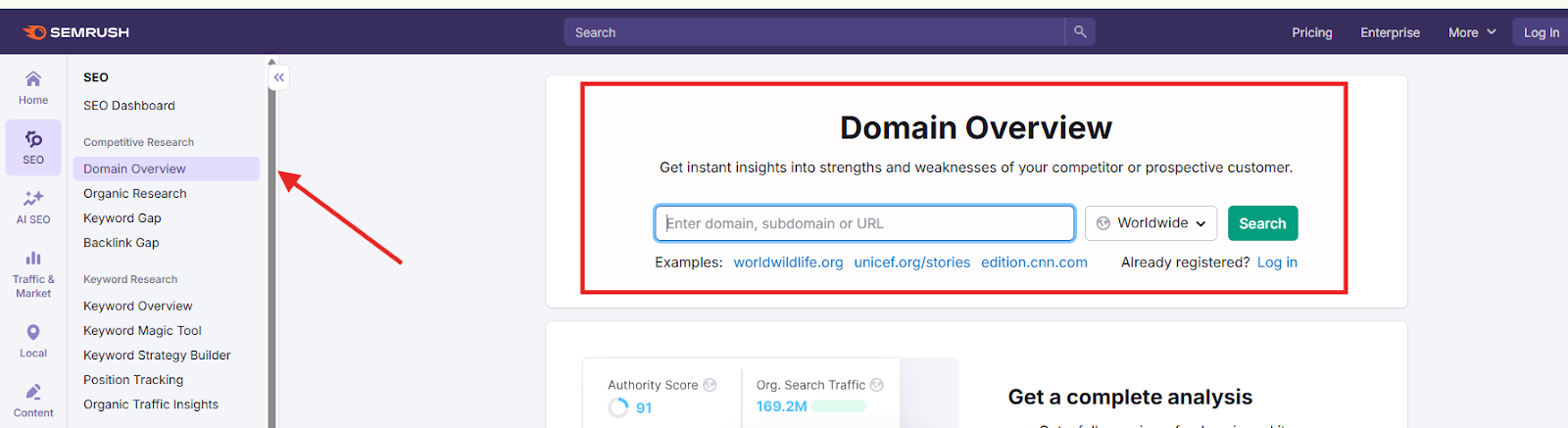The image size is (1568, 428).
Task: Open Keyword Magic Tool menu item
Action: coord(142,331)
